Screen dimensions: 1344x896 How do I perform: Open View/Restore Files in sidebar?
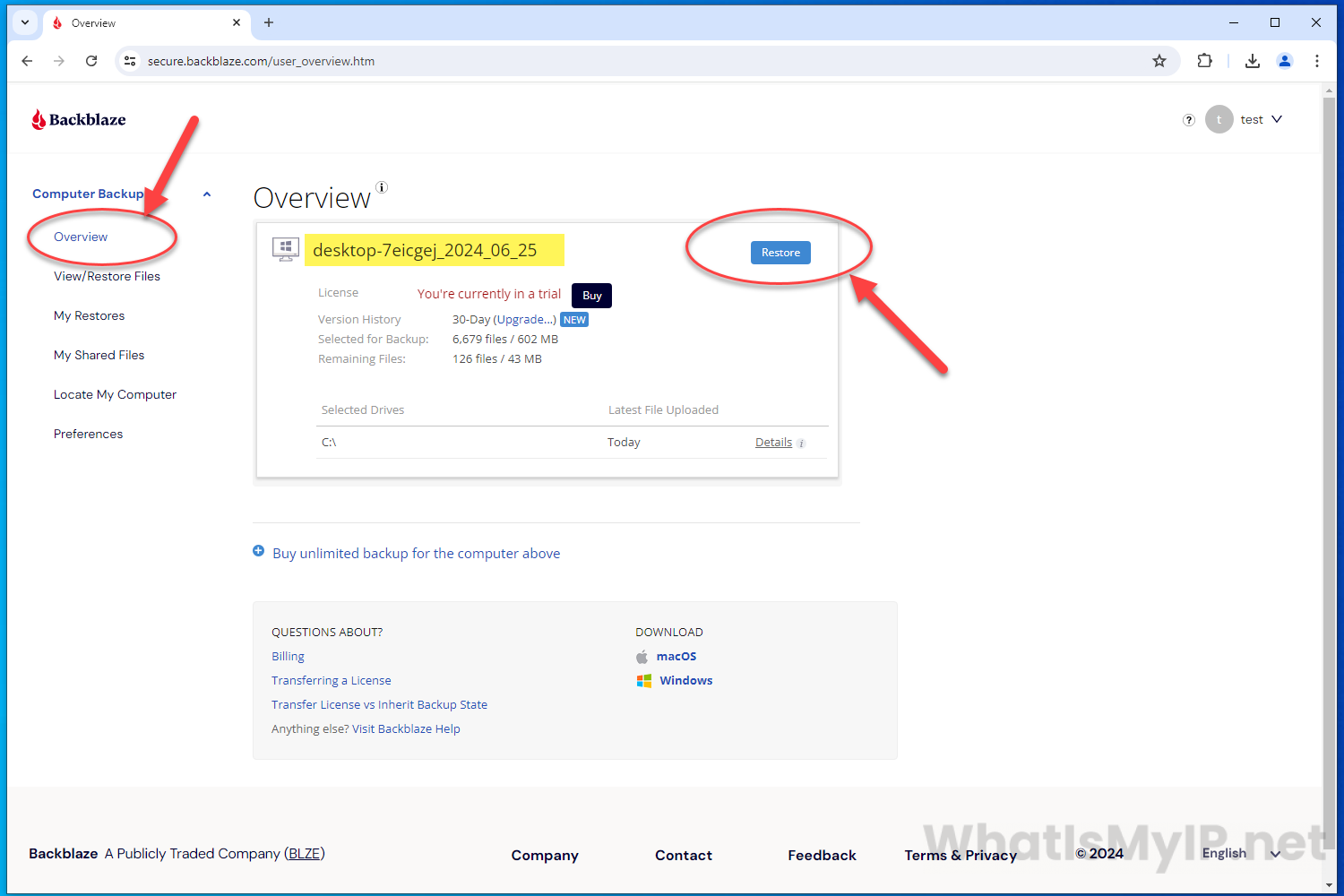(x=107, y=276)
